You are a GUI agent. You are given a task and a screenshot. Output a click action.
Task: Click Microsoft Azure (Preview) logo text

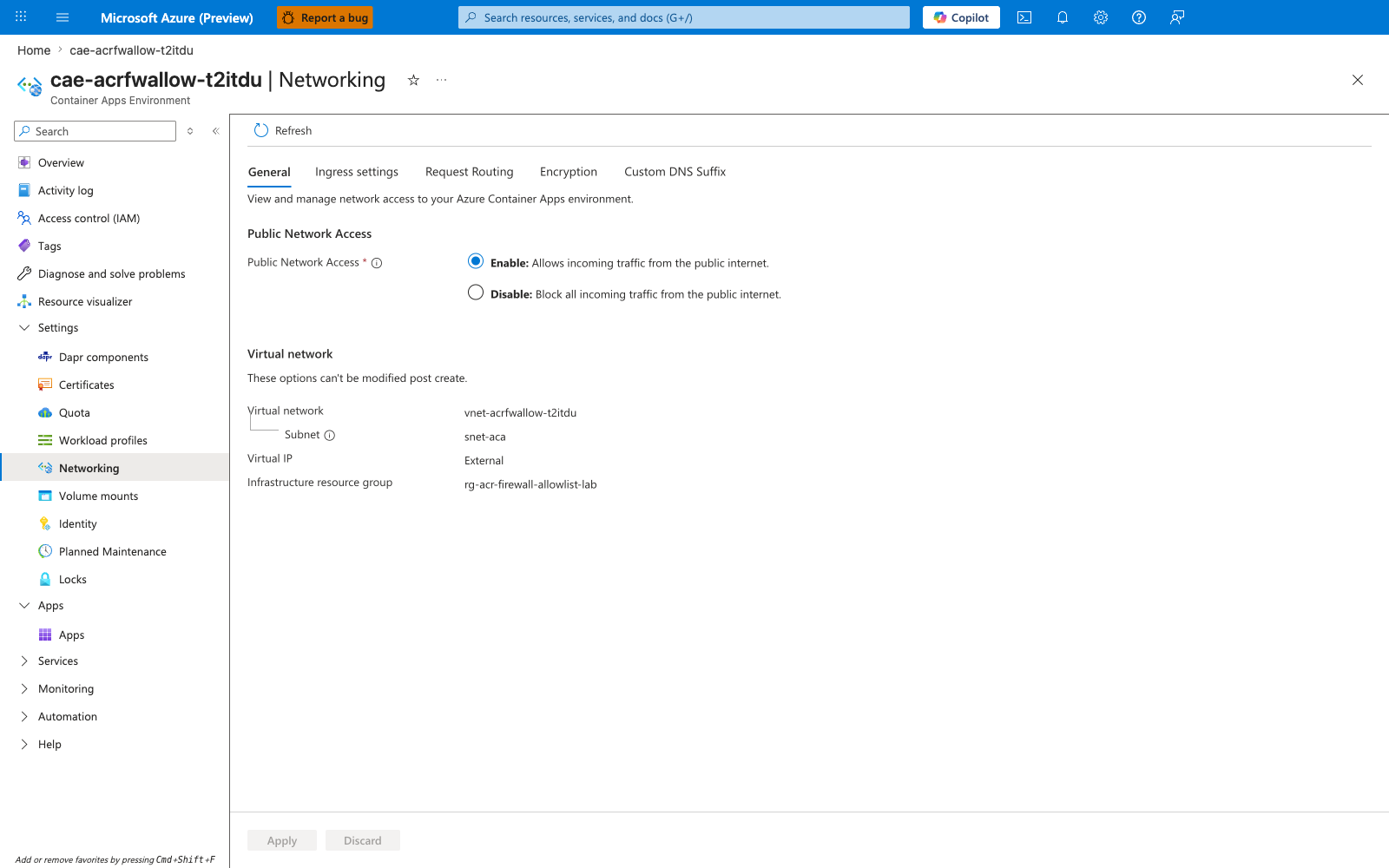(177, 17)
